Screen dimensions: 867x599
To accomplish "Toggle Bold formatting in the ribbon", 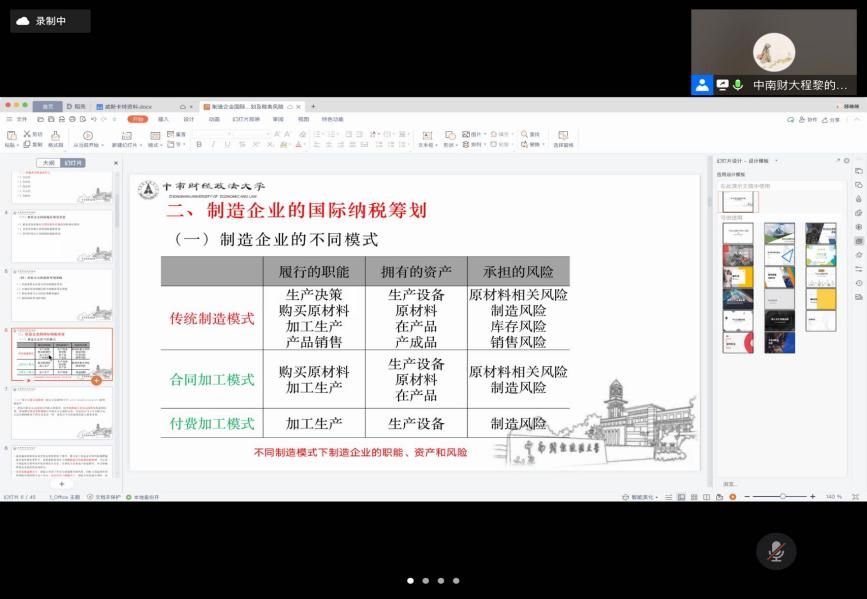I will coord(198,144).
